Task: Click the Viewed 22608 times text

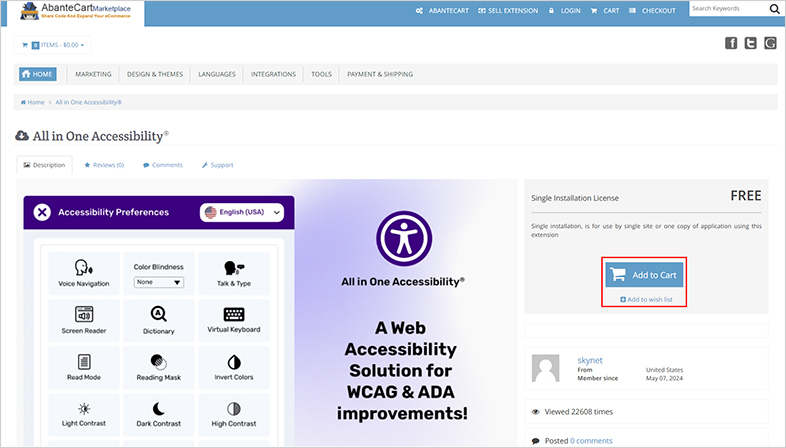Action: click(x=578, y=412)
